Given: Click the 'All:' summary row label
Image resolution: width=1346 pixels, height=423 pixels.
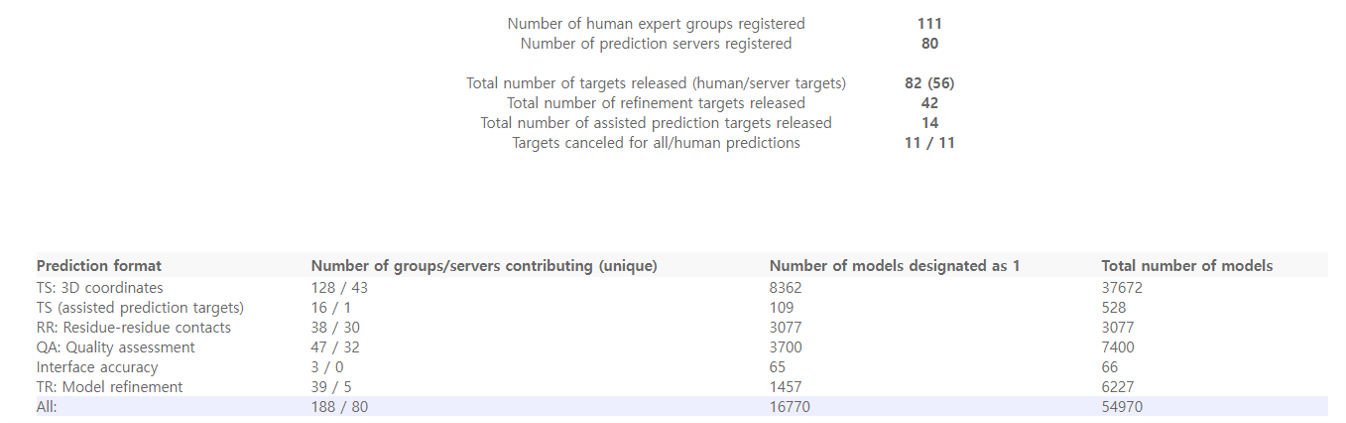Looking at the screenshot, I should (x=47, y=407).
